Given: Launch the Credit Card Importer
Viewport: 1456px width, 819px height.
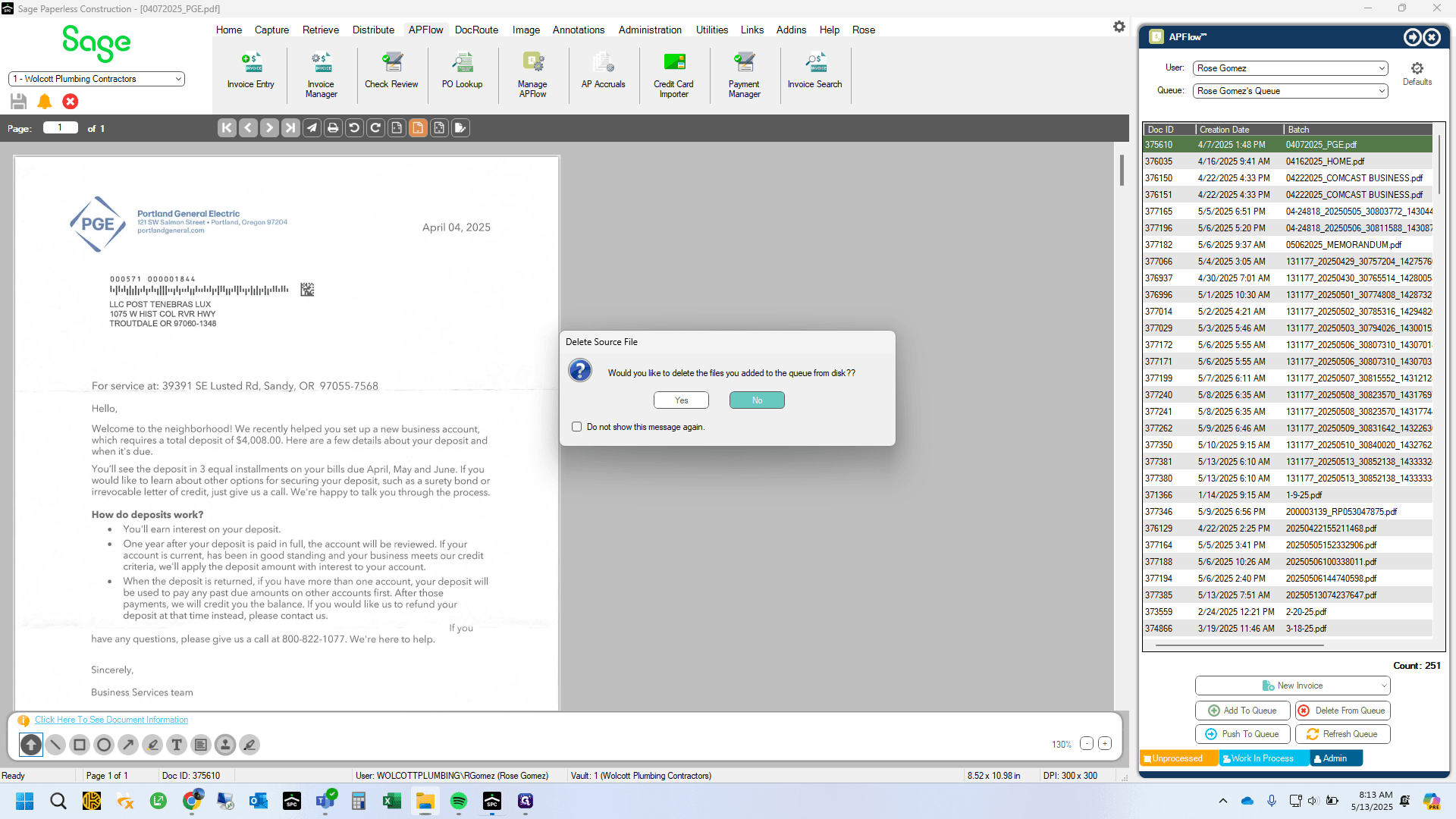Looking at the screenshot, I should (673, 76).
